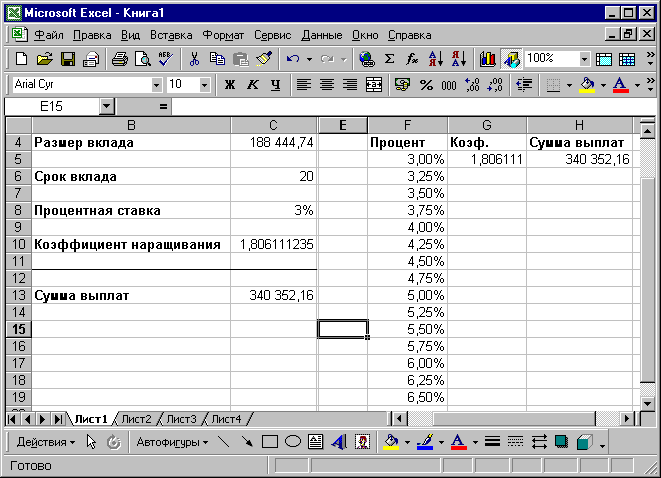Click the Name Box field E15
Screen dimensions: 661x478
coord(51,106)
